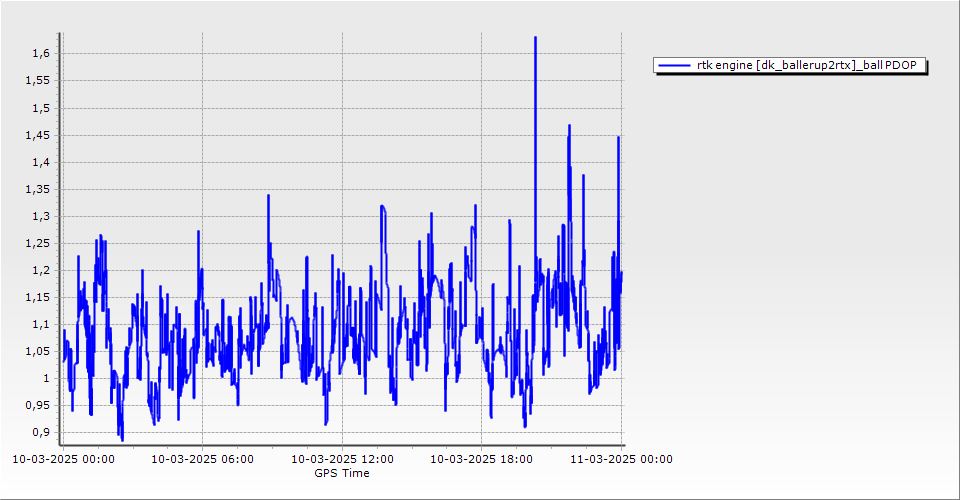Image resolution: width=960 pixels, height=500 pixels.
Task: Click the 1,15 y-axis value
Action: point(37,297)
